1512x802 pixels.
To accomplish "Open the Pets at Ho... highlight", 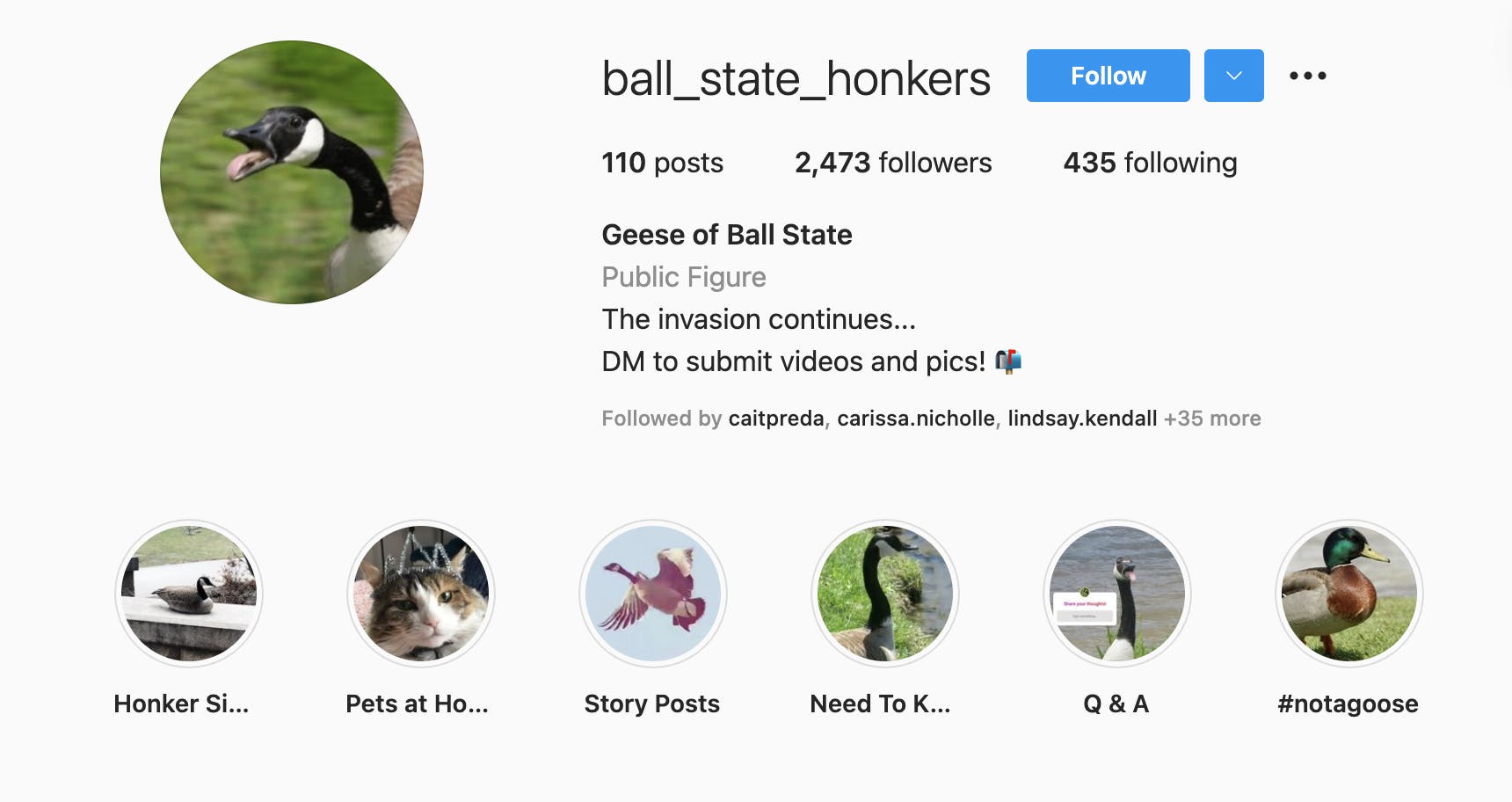I will click(x=421, y=594).
